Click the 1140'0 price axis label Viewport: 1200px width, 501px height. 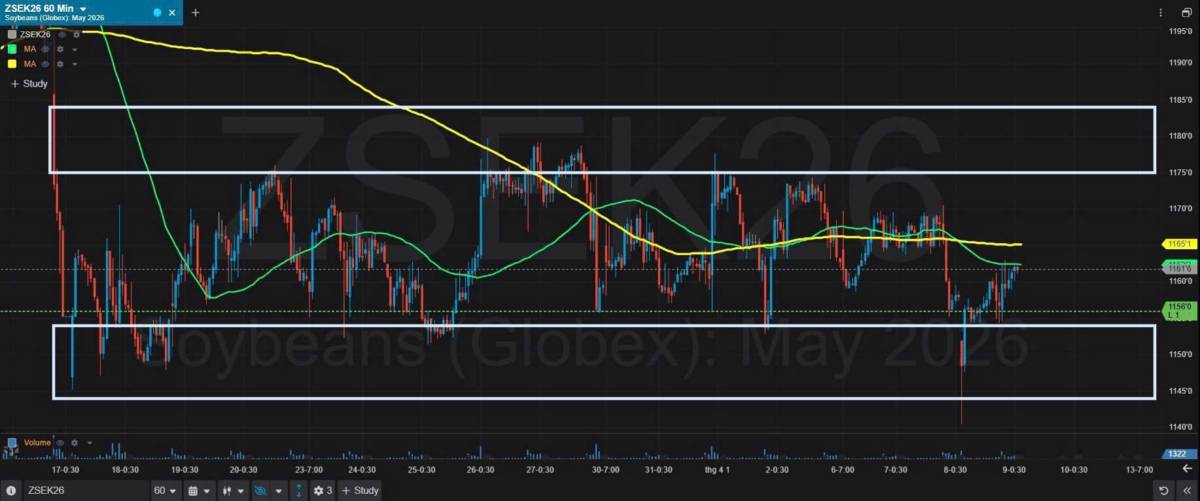click(1181, 427)
